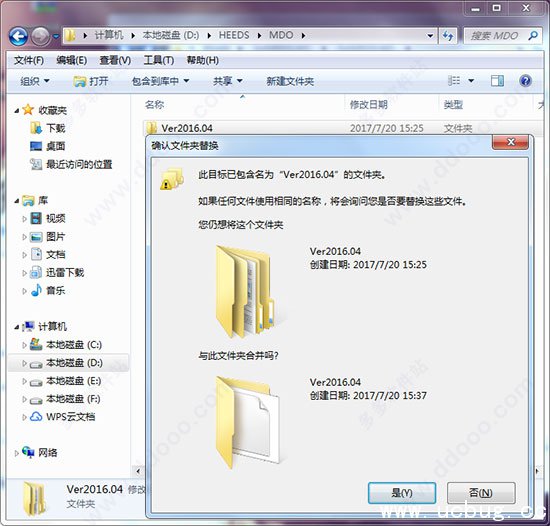This screenshot has height=526, width=550.
Task: Click the 是(Y) button
Action: [x=402, y=493]
